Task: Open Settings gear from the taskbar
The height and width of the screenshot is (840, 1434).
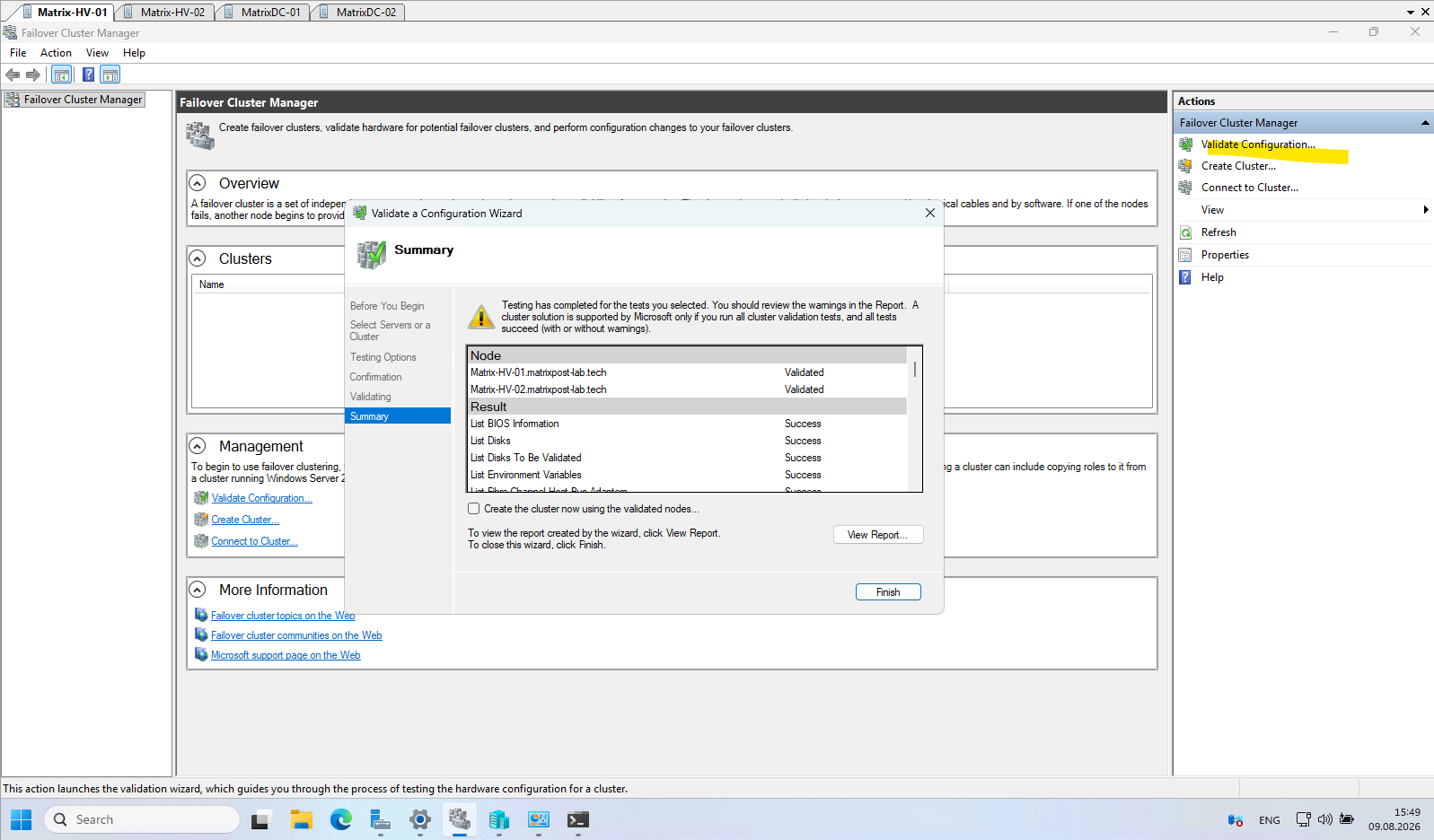Action: [x=420, y=819]
